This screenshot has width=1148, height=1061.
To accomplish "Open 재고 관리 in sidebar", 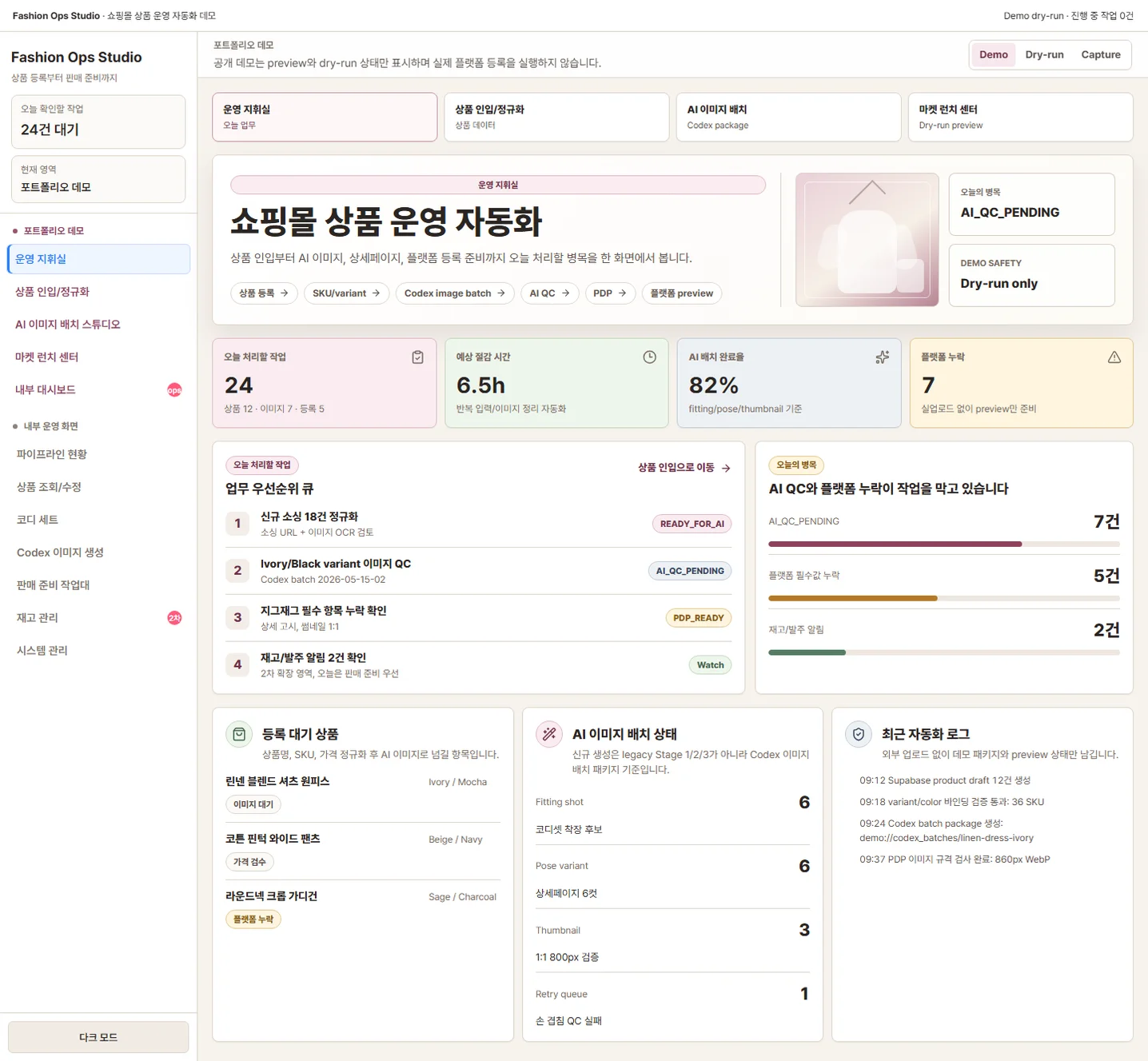I will (x=98, y=618).
